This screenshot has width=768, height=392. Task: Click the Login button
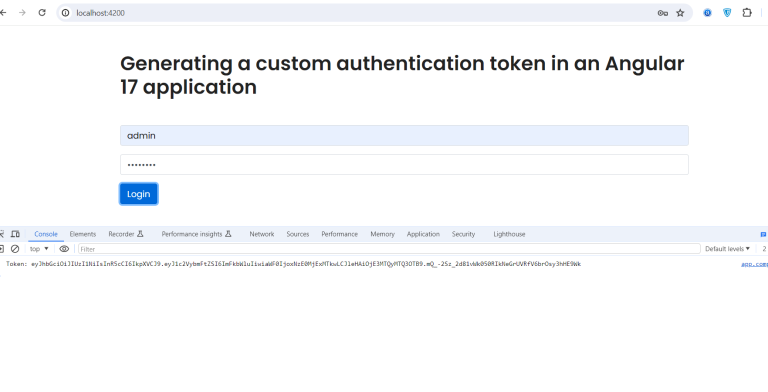coord(139,194)
